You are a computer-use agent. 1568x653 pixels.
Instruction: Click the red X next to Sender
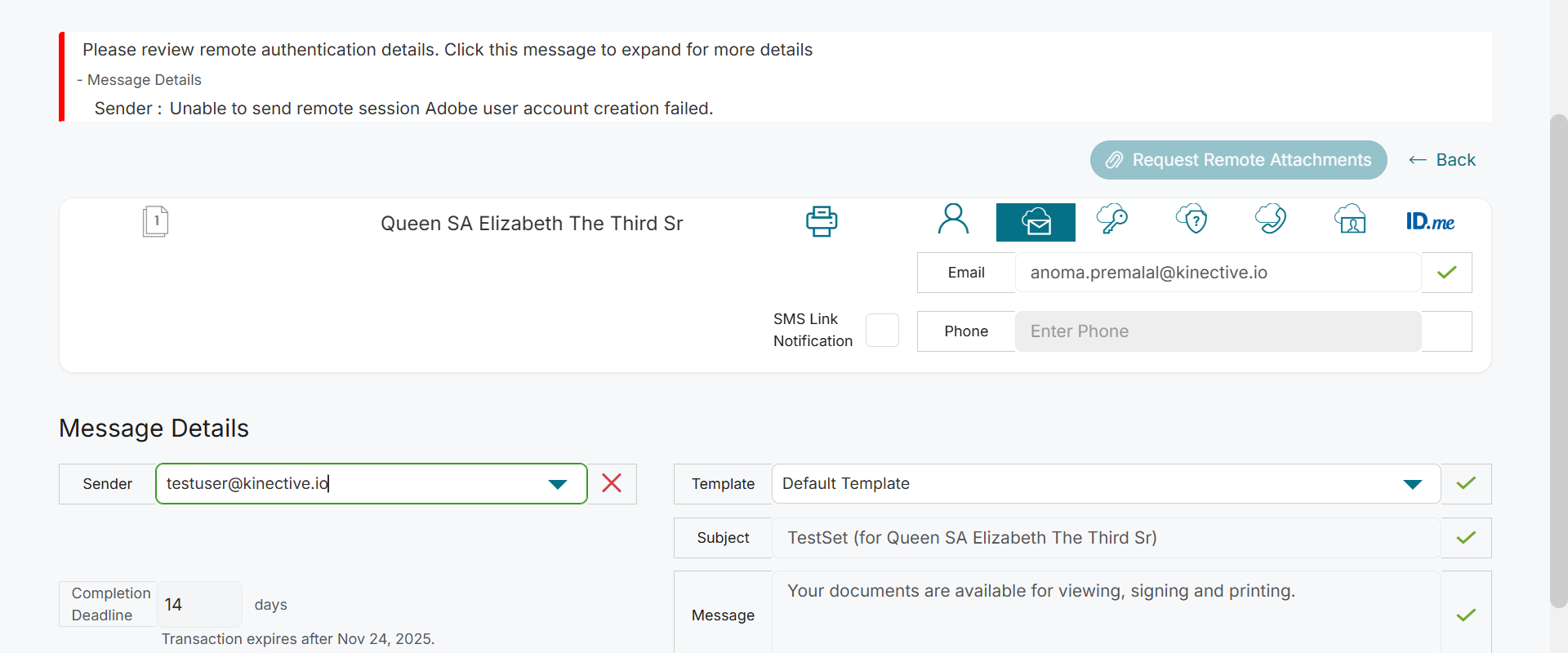(x=612, y=483)
